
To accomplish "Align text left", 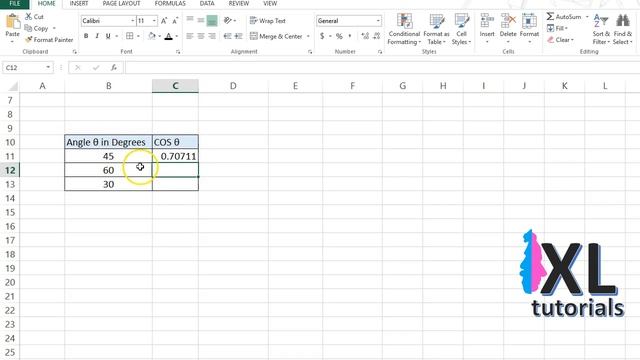I will pyautogui.click(x=190, y=36).
